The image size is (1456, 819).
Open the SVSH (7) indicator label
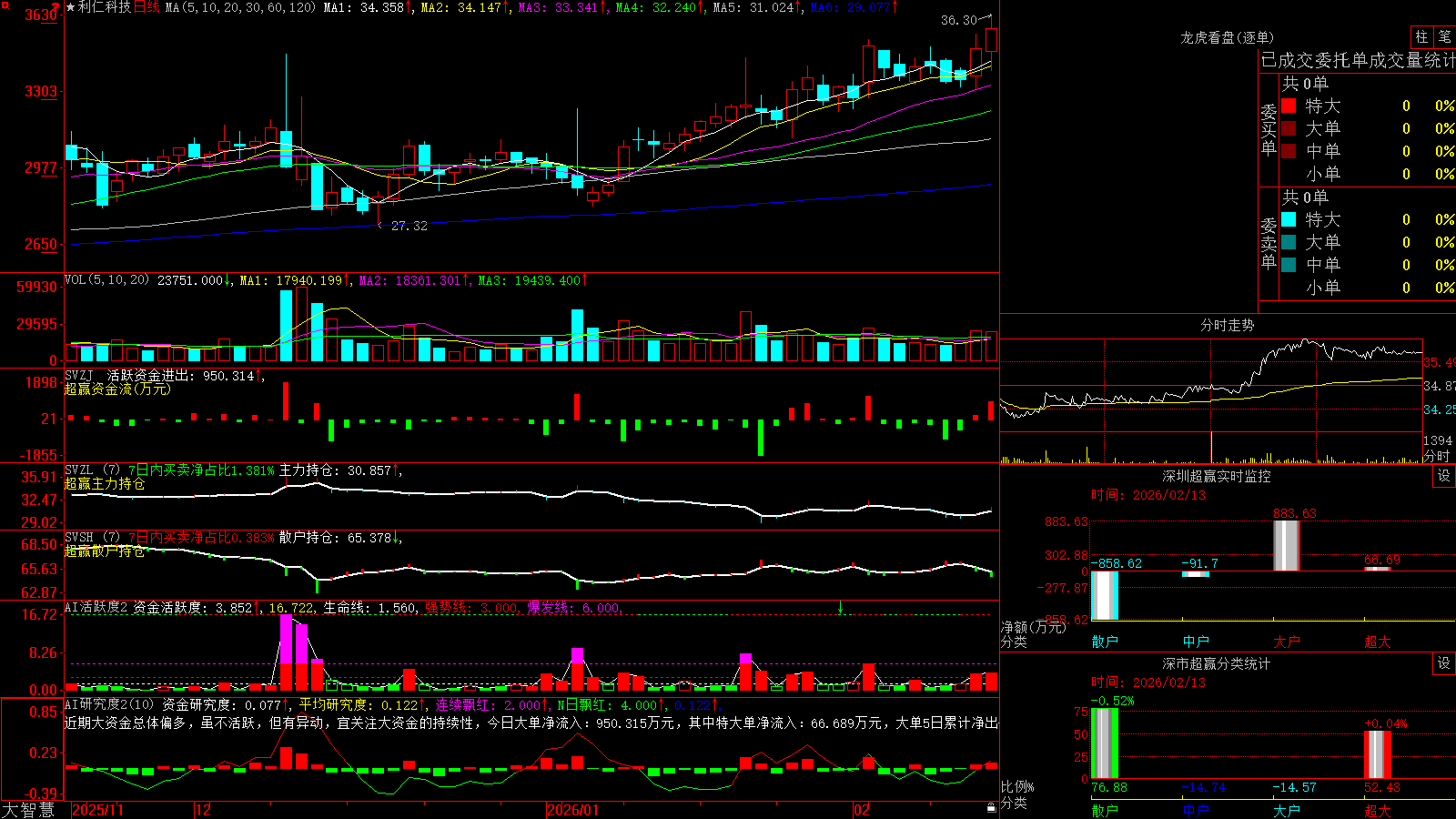pos(92,537)
